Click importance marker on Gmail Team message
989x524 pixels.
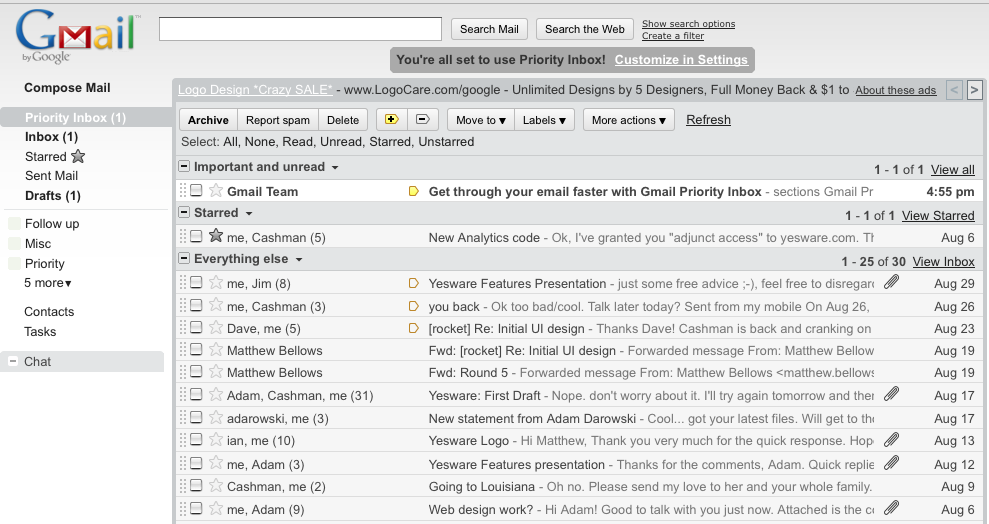(x=414, y=191)
